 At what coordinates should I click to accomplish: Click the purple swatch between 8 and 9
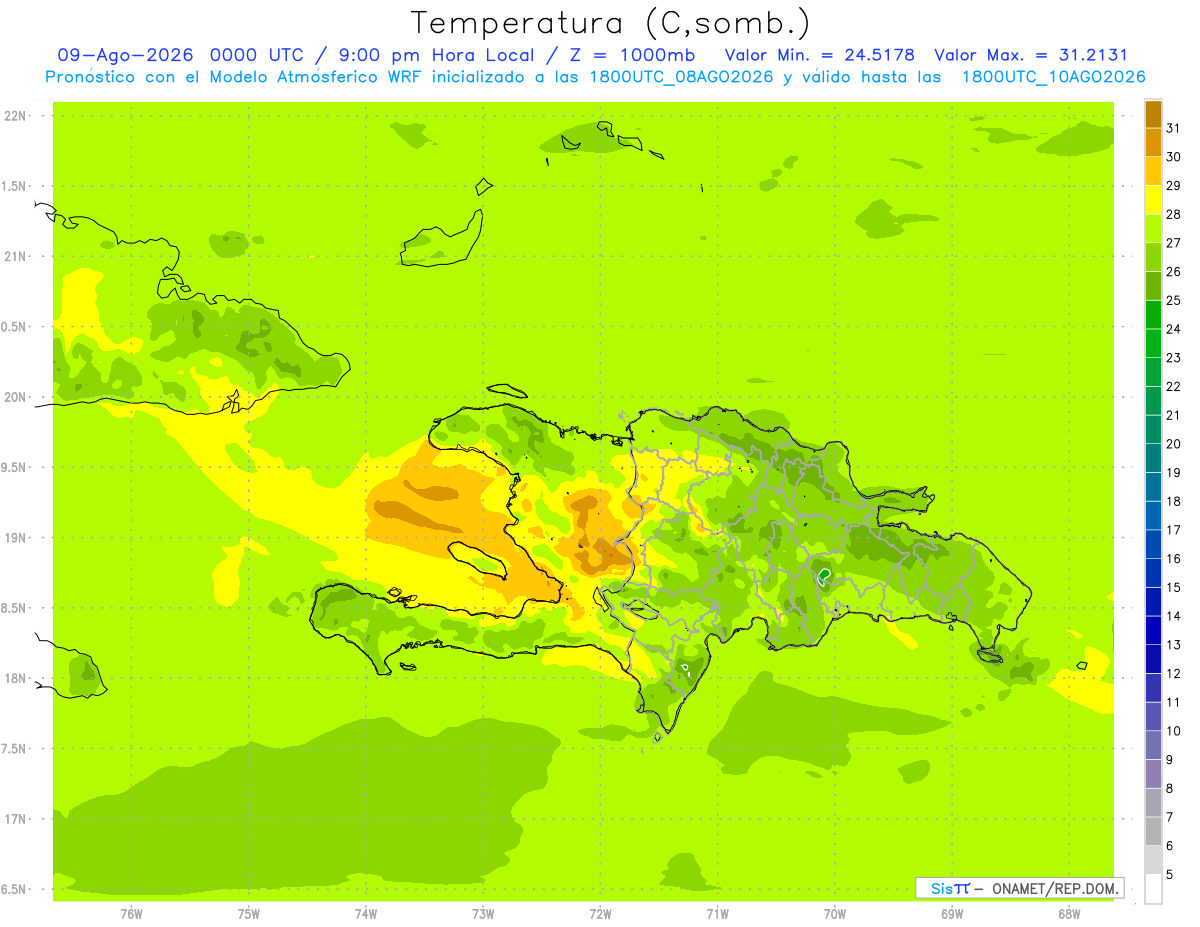click(1153, 774)
